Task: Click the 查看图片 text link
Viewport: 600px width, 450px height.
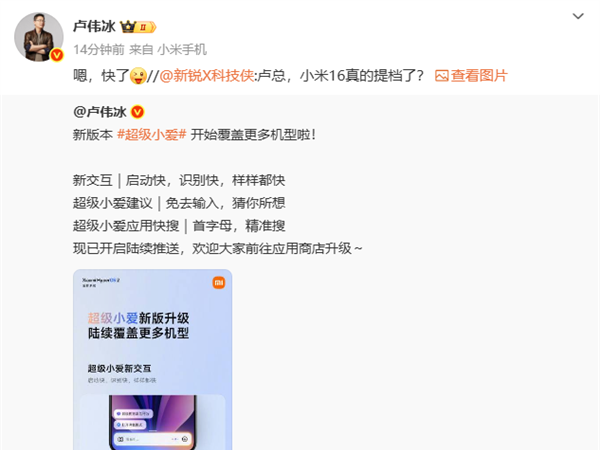Action: tap(479, 76)
